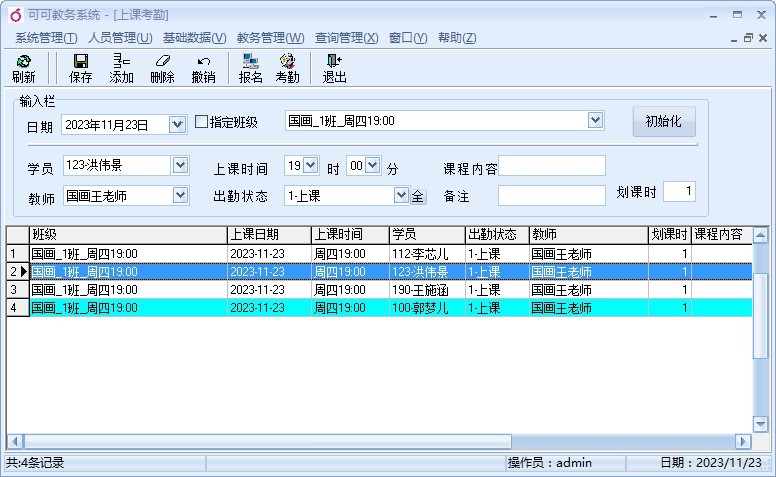Open the minute dropdown showing 00
Viewport: 776px width, 477px height.
pos(373,165)
